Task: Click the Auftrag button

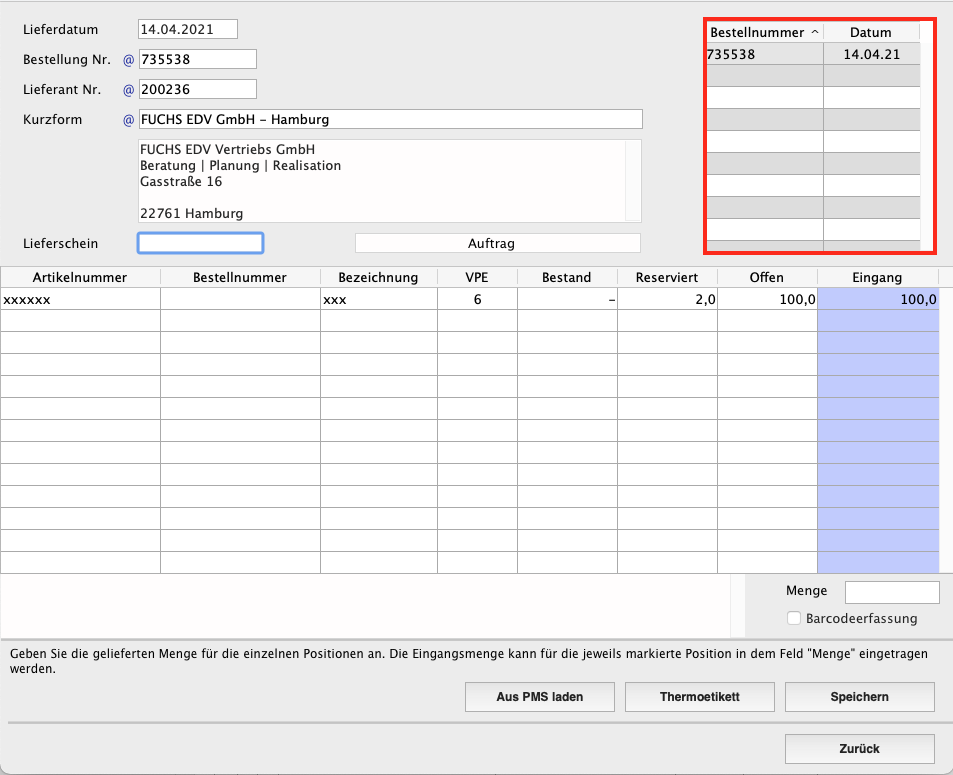Action: pos(497,243)
